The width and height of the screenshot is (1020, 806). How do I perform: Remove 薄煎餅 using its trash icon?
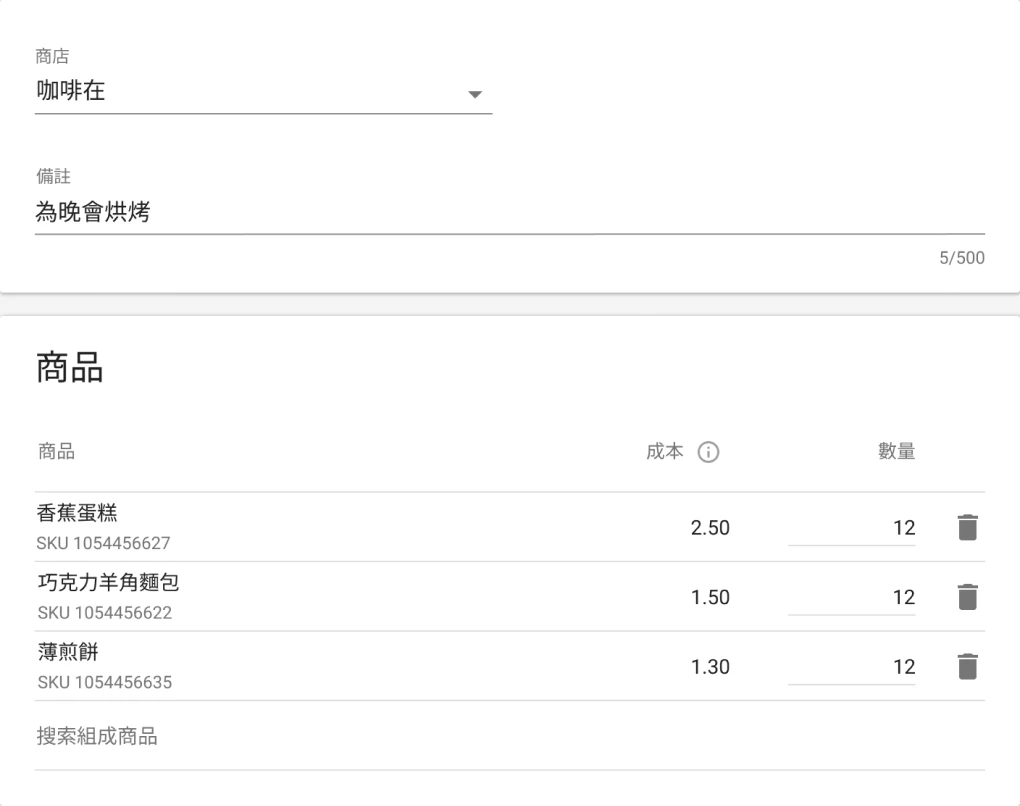pos(966,667)
